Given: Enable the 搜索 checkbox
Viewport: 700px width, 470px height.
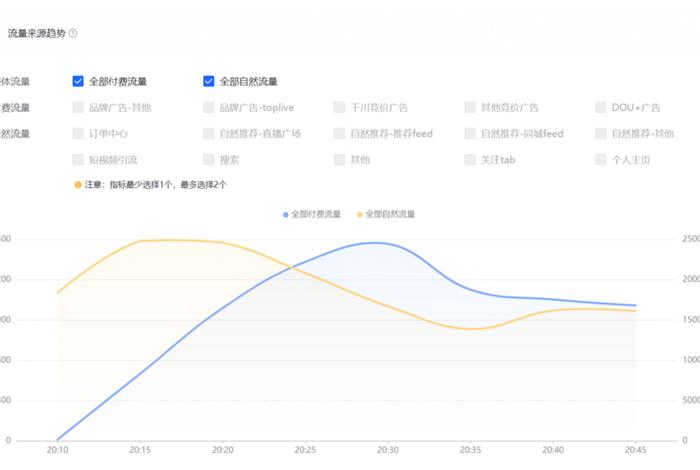Looking at the screenshot, I should coord(208,159).
